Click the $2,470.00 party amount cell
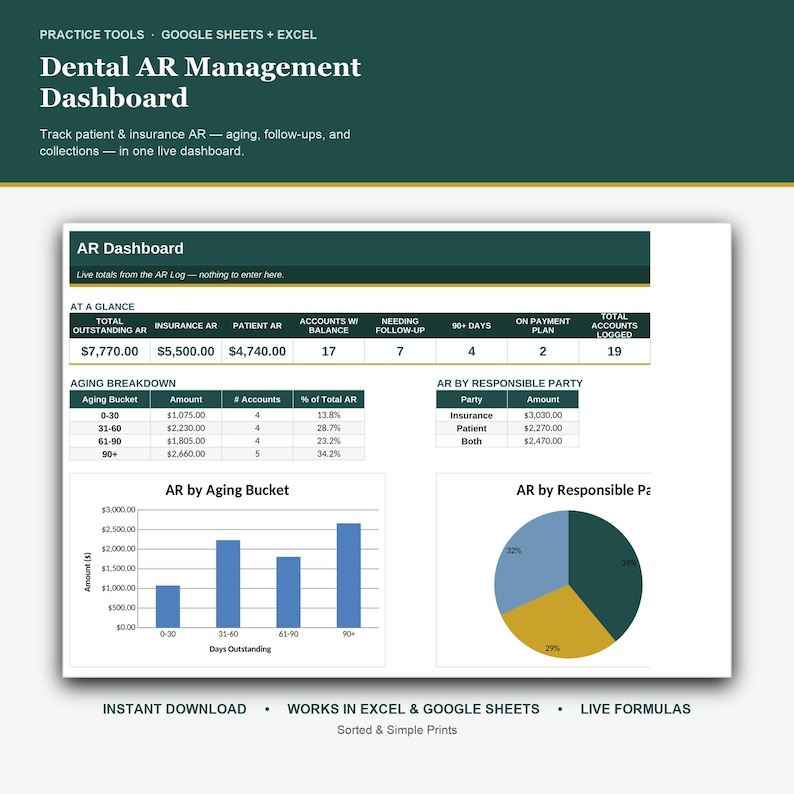 543,441
